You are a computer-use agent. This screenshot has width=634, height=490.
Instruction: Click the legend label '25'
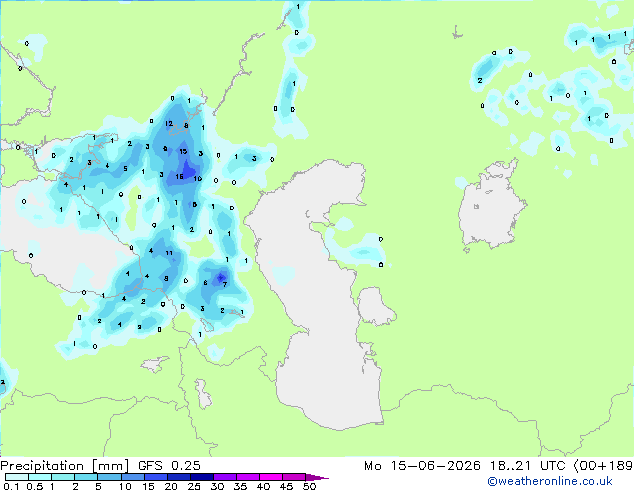(x=194, y=486)
